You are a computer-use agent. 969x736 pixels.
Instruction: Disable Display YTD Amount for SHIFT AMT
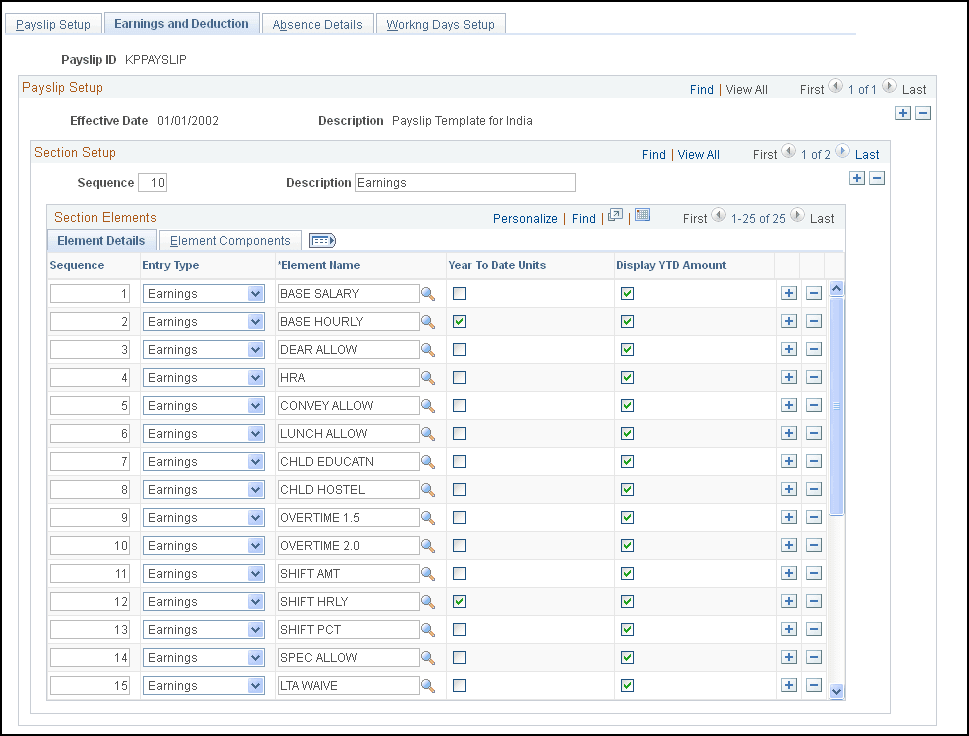627,574
